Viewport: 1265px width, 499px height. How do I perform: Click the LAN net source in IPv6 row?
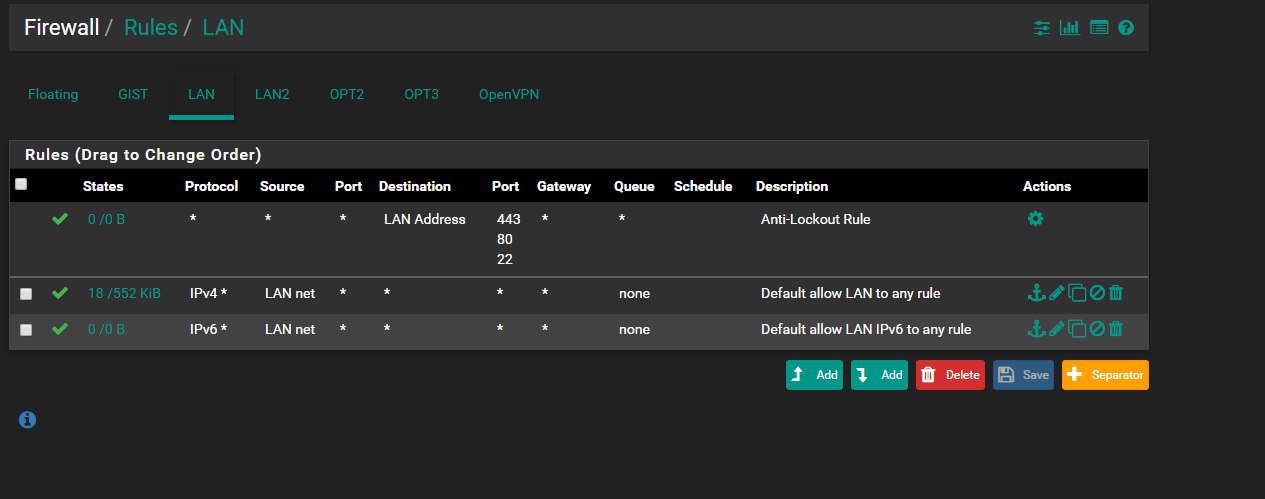(x=290, y=329)
